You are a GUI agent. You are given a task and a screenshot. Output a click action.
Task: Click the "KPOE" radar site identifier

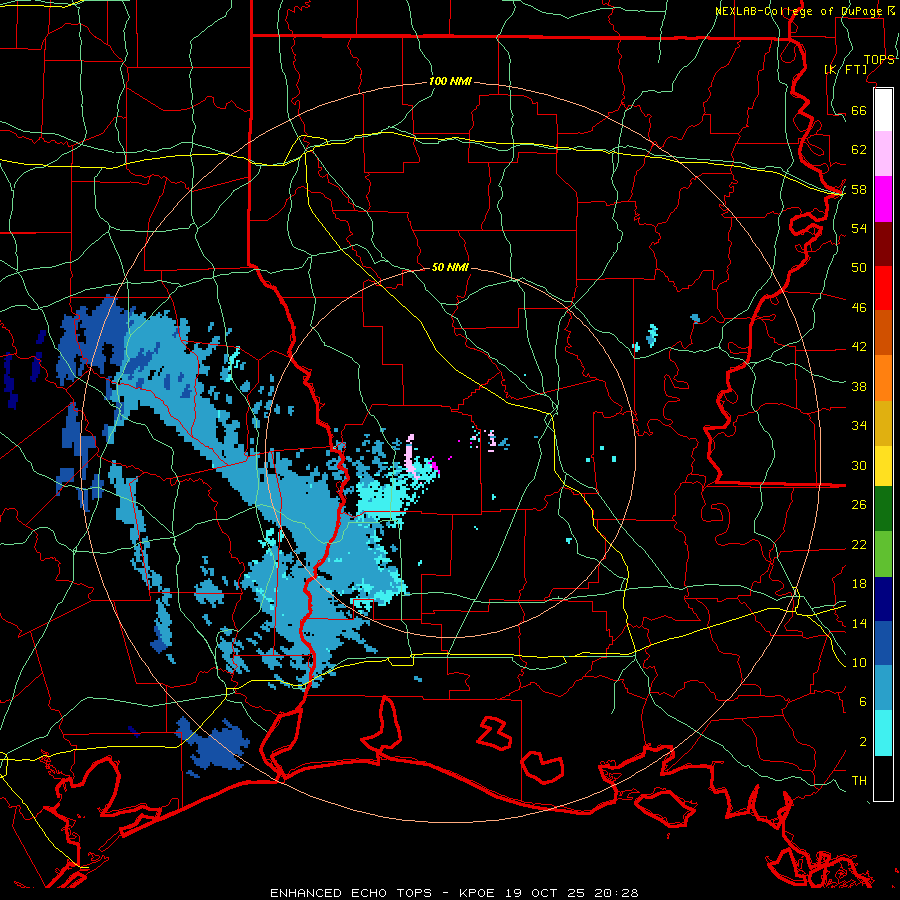coord(479,893)
